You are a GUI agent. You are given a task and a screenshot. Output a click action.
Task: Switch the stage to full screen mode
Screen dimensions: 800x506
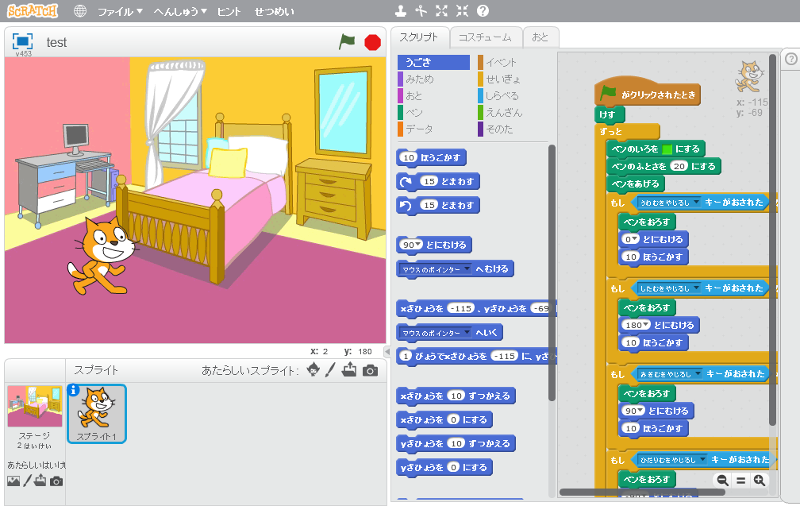tap(22, 41)
